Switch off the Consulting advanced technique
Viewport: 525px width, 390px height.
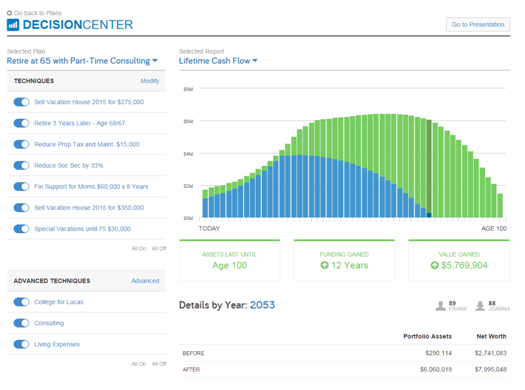click(21, 323)
